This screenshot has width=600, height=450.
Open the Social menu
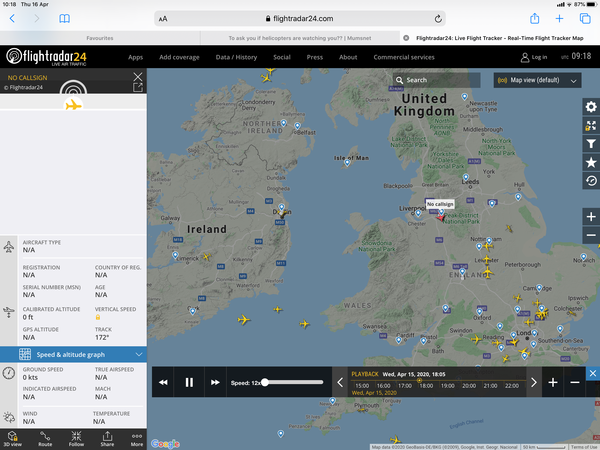click(x=282, y=57)
